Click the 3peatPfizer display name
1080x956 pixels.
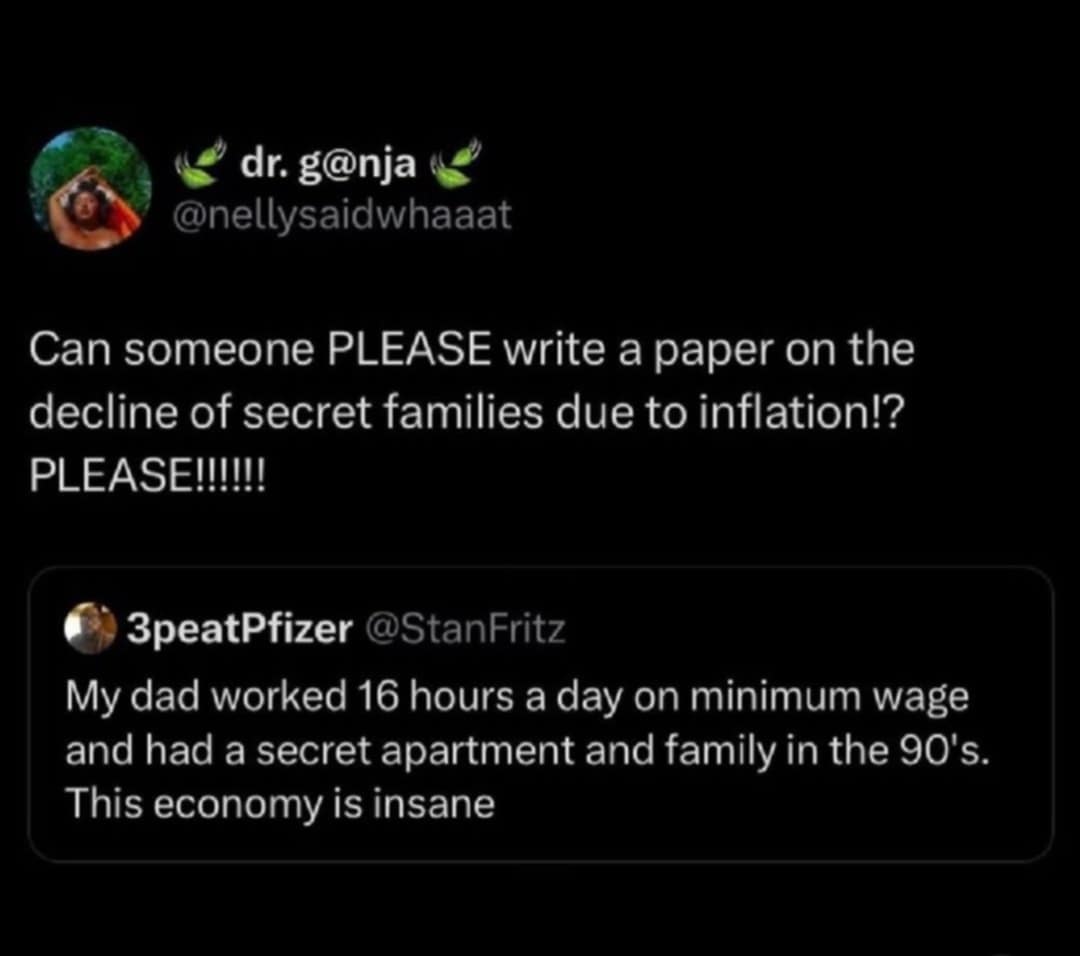[x=238, y=630]
